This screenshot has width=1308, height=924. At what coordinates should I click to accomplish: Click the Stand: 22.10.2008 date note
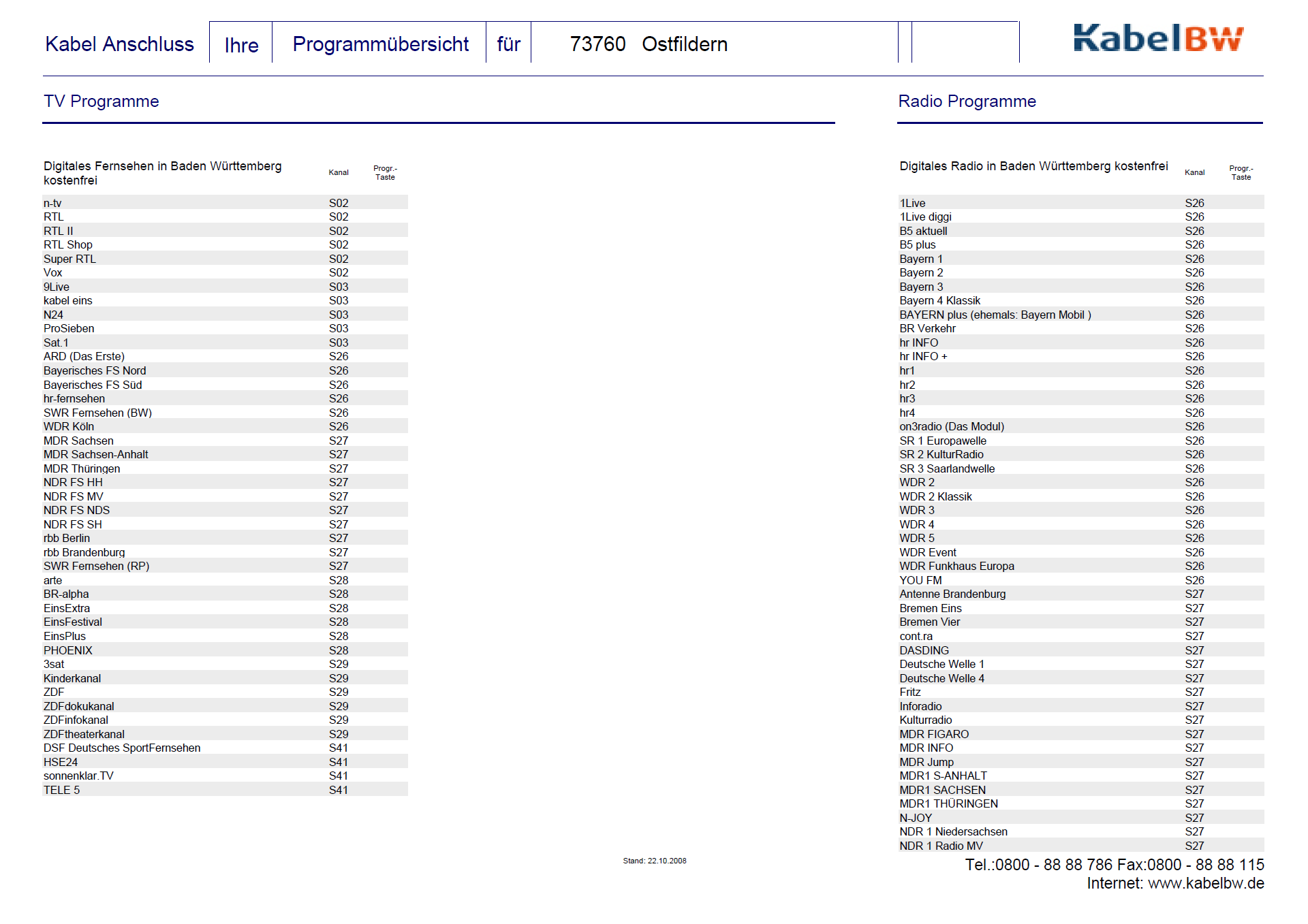654,861
